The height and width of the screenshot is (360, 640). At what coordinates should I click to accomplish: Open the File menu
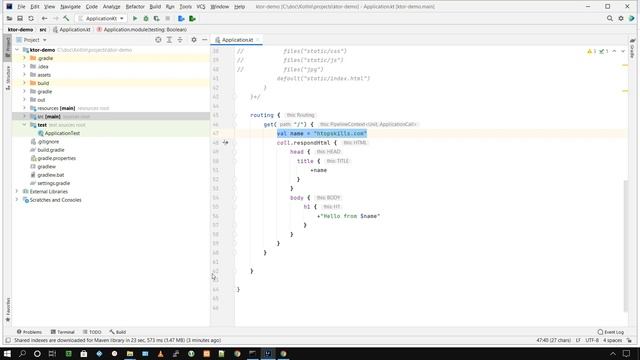click(x=21, y=7)
